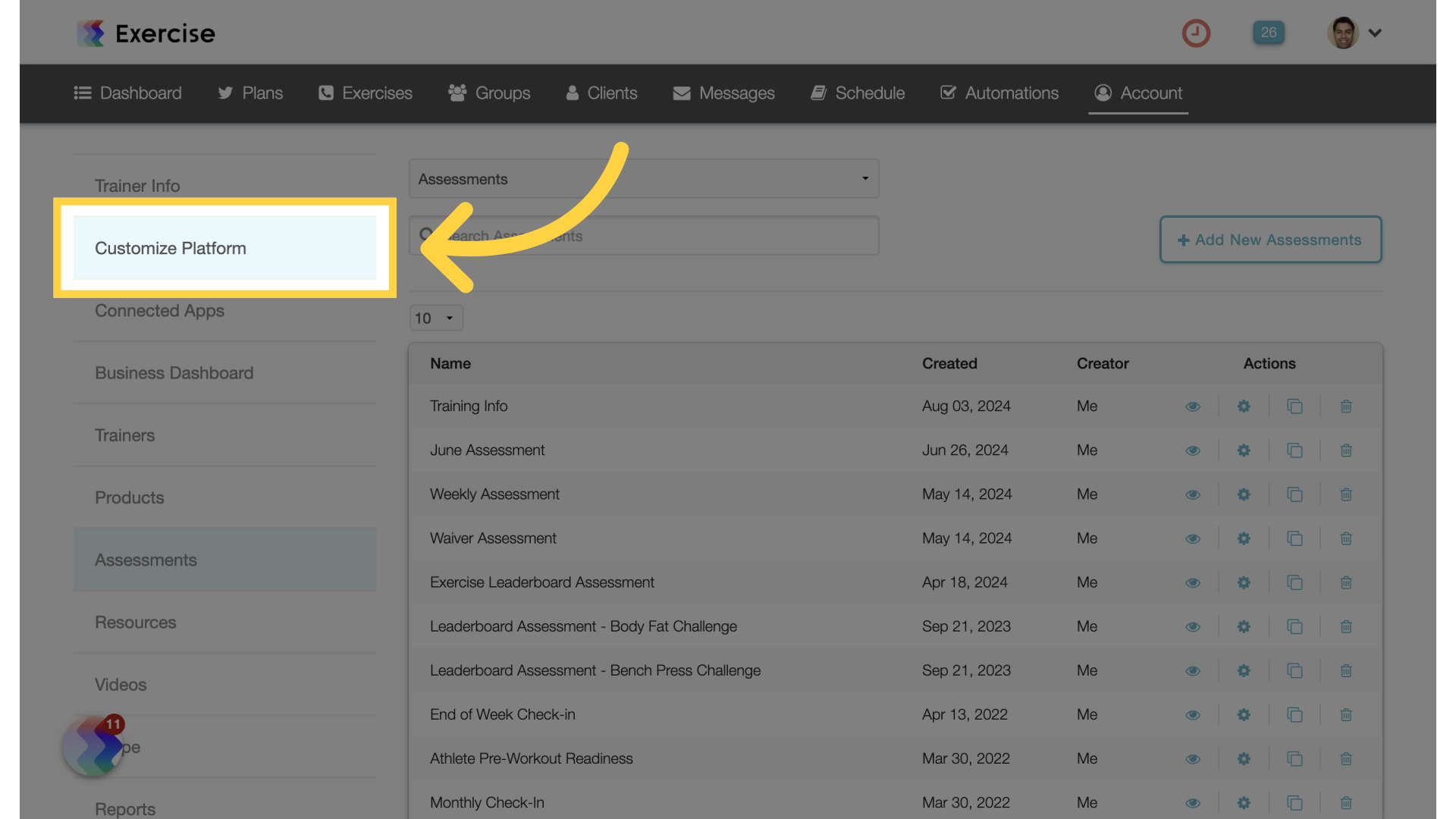
Task: Open settings gear for Training Info
Action: click(x=1244, y=406)
